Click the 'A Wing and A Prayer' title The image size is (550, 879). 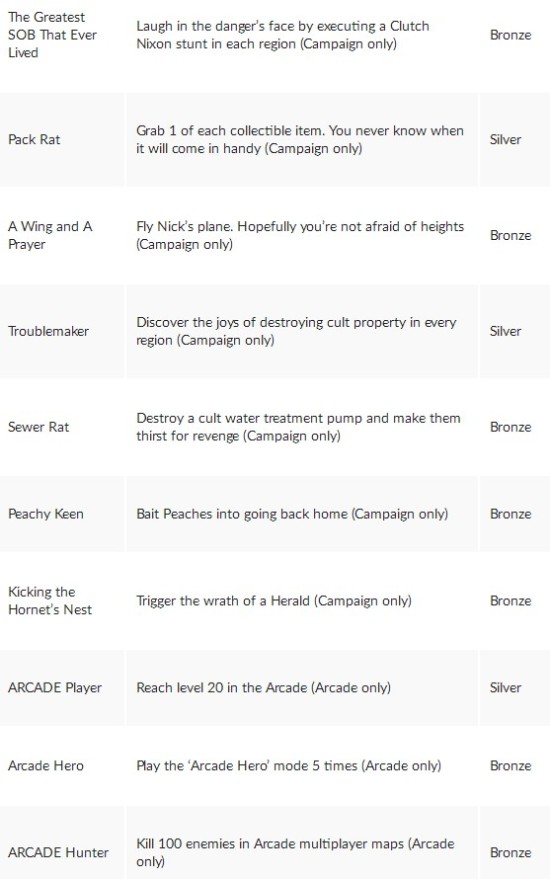coord(50,235)
